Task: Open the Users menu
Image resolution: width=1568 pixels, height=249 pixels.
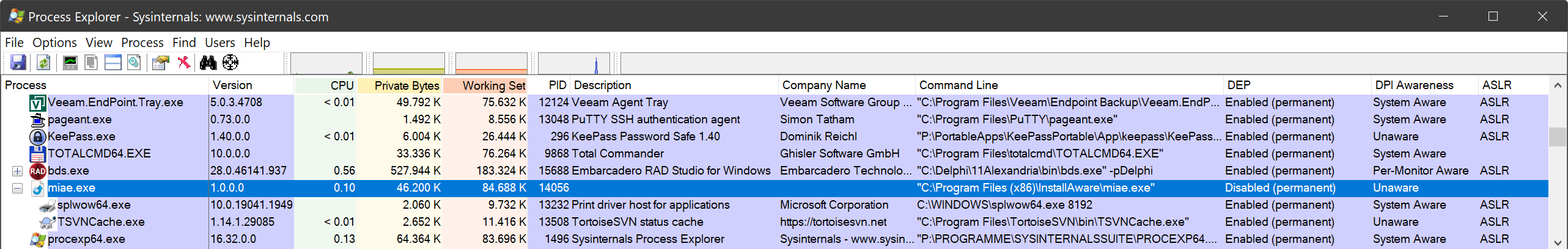Action: [x=220, y=43]
